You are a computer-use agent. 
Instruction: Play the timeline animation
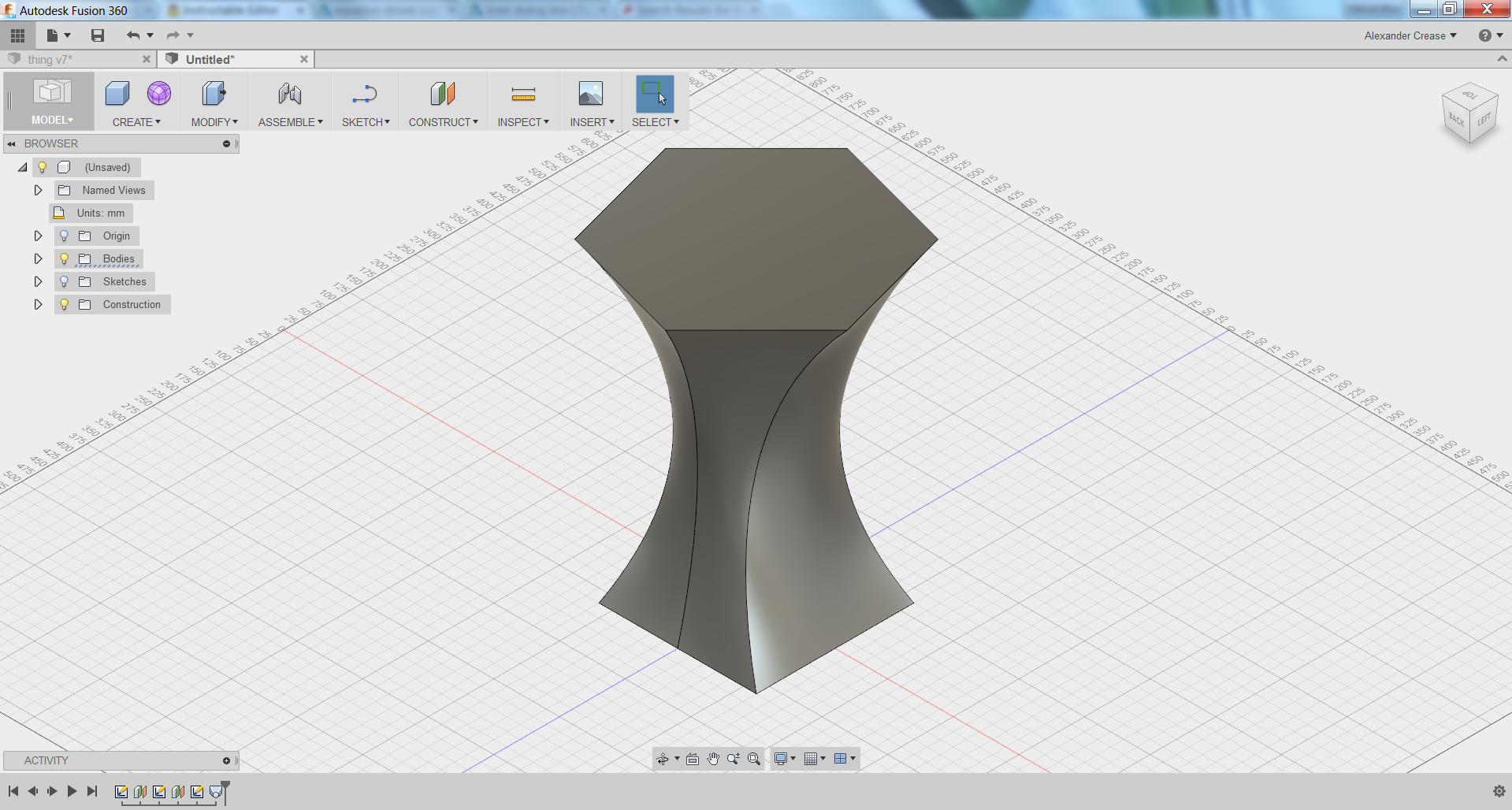(72, 791)
